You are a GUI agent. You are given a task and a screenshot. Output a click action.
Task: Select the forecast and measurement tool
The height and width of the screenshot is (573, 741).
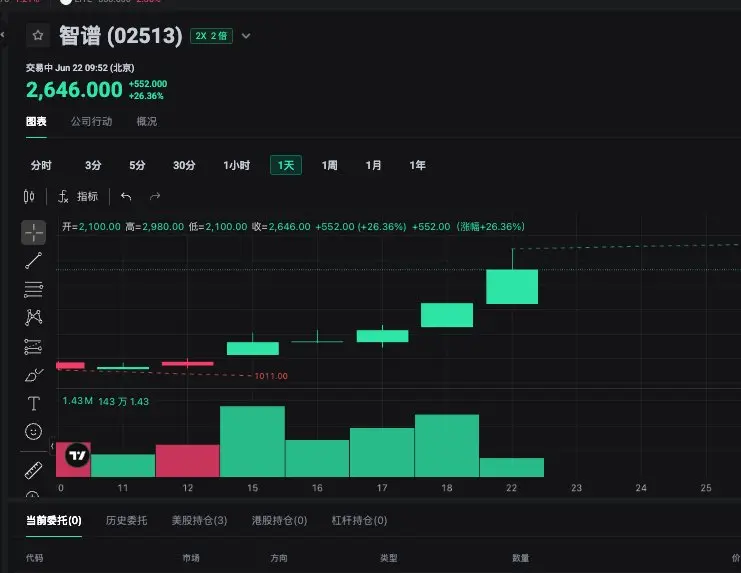pyautogui.click(x=34, y=347)
